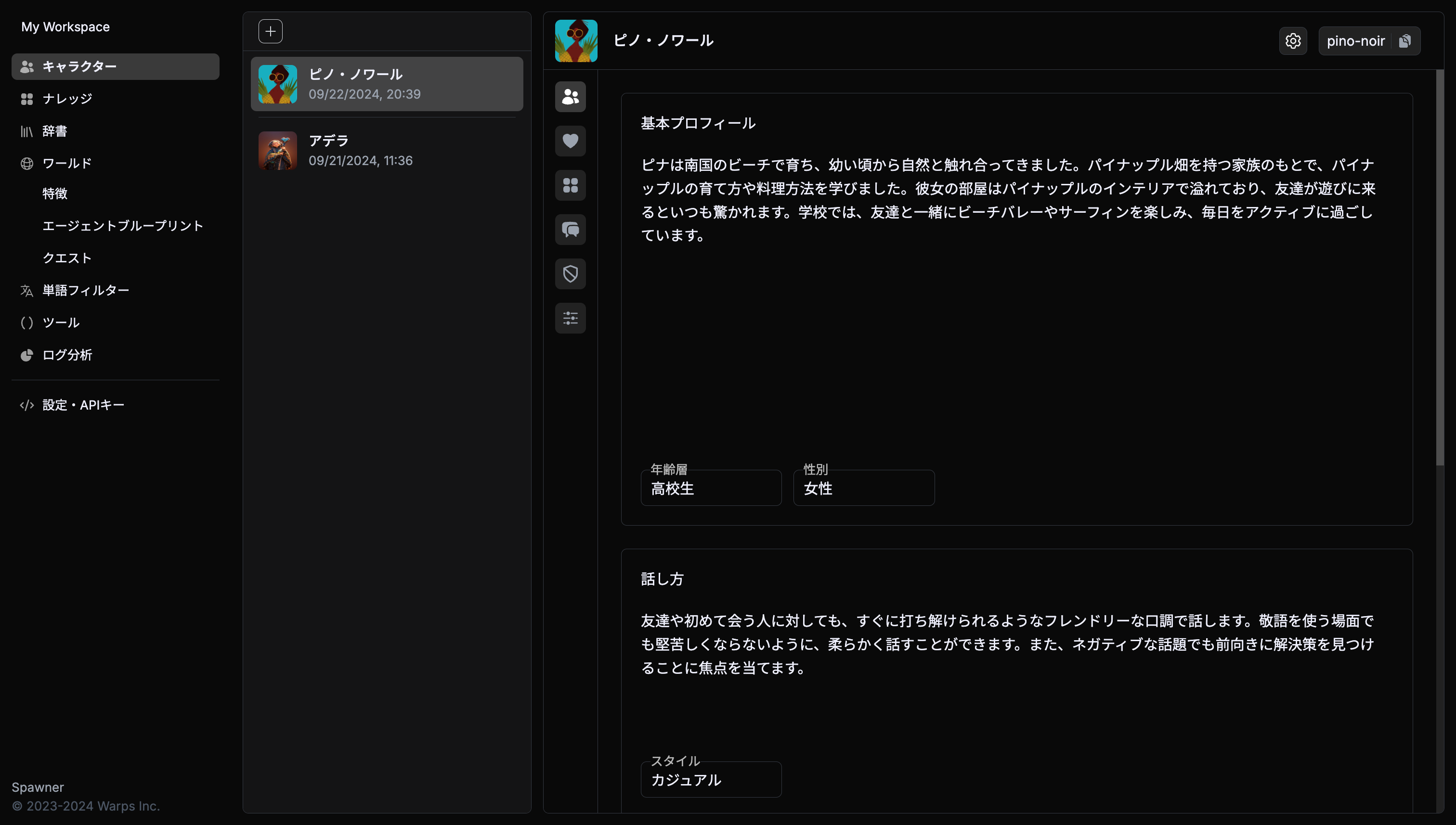Open the スタイル dropdown showing カジュアル
The height and width of the screenshot is (825, 1456).
coord(711,780)
